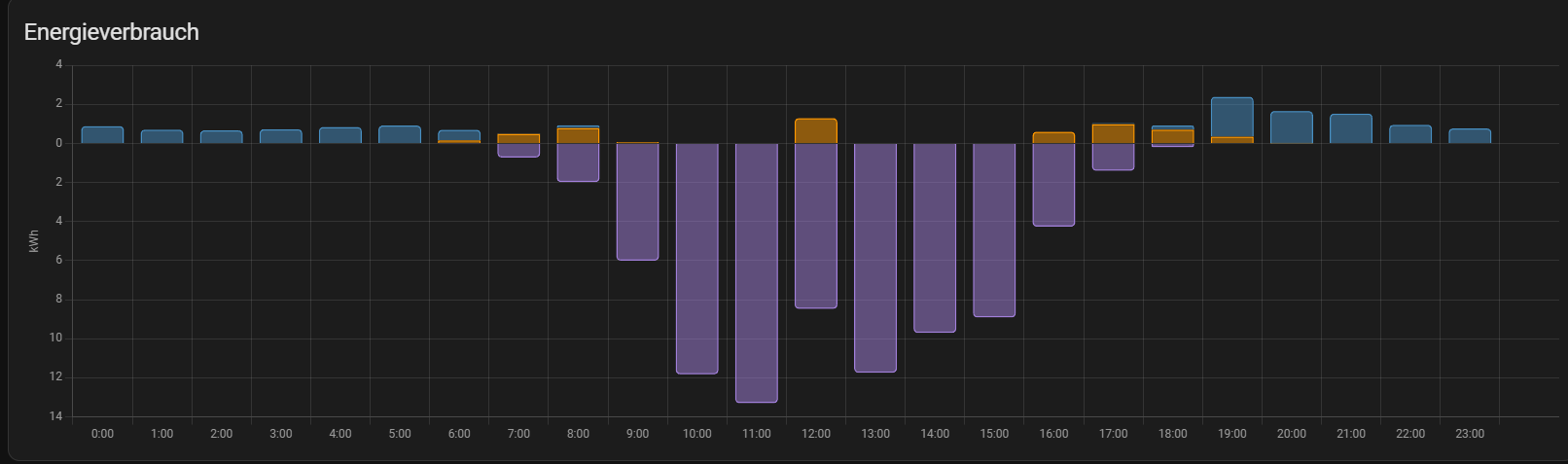
Task: Select the tall blue bar at 19:00
Action: [x=1231, y=118]
